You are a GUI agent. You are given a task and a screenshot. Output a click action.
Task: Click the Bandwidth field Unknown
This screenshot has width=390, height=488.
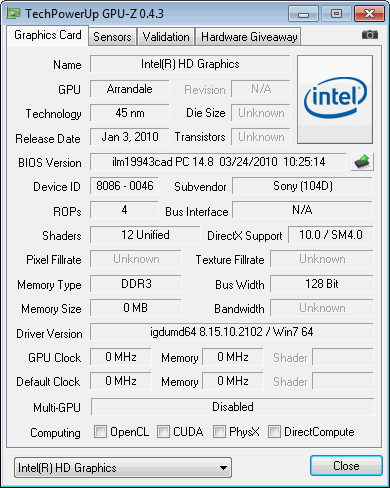pos(322,308)
